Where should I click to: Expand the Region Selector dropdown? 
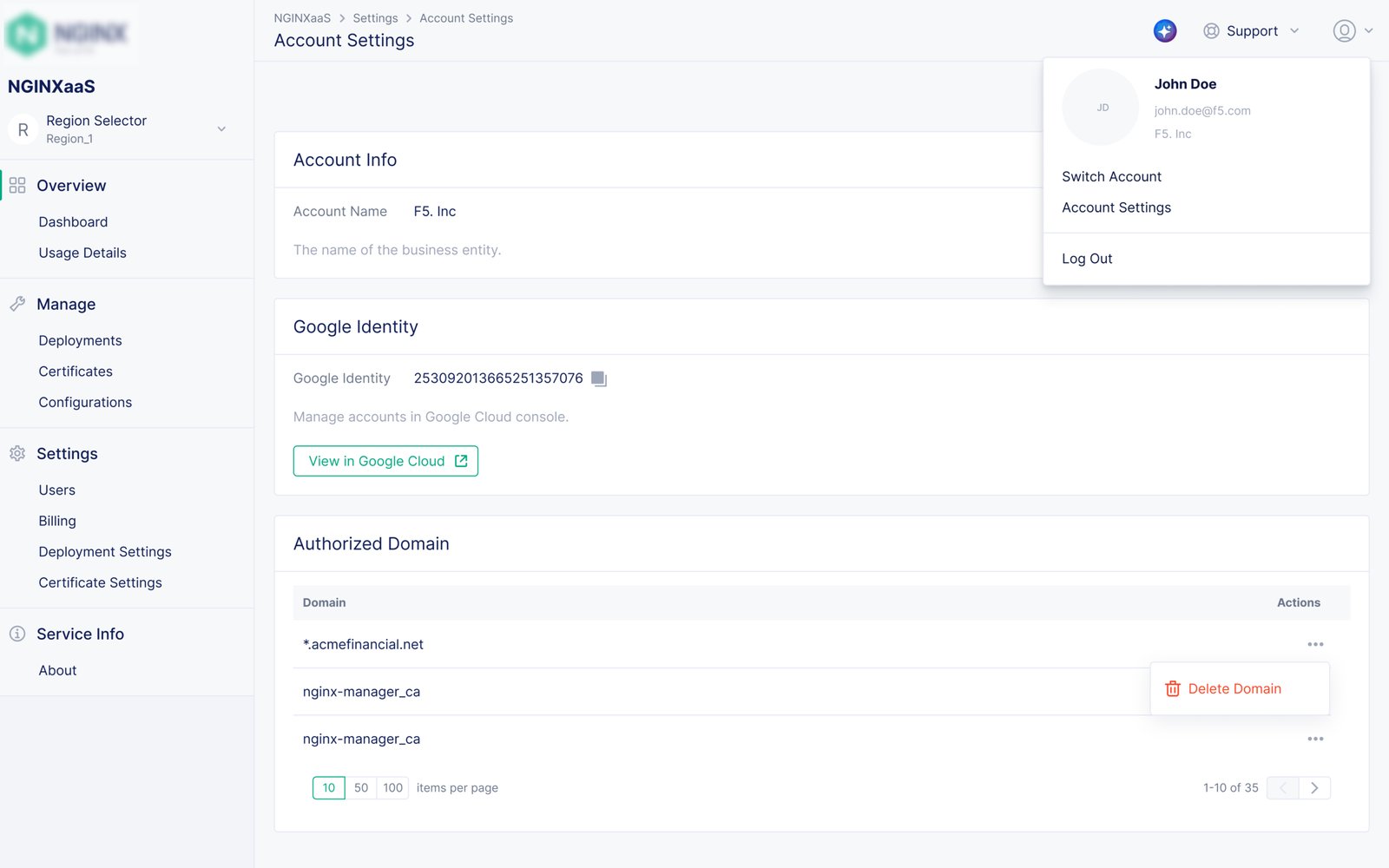point(221,129)
